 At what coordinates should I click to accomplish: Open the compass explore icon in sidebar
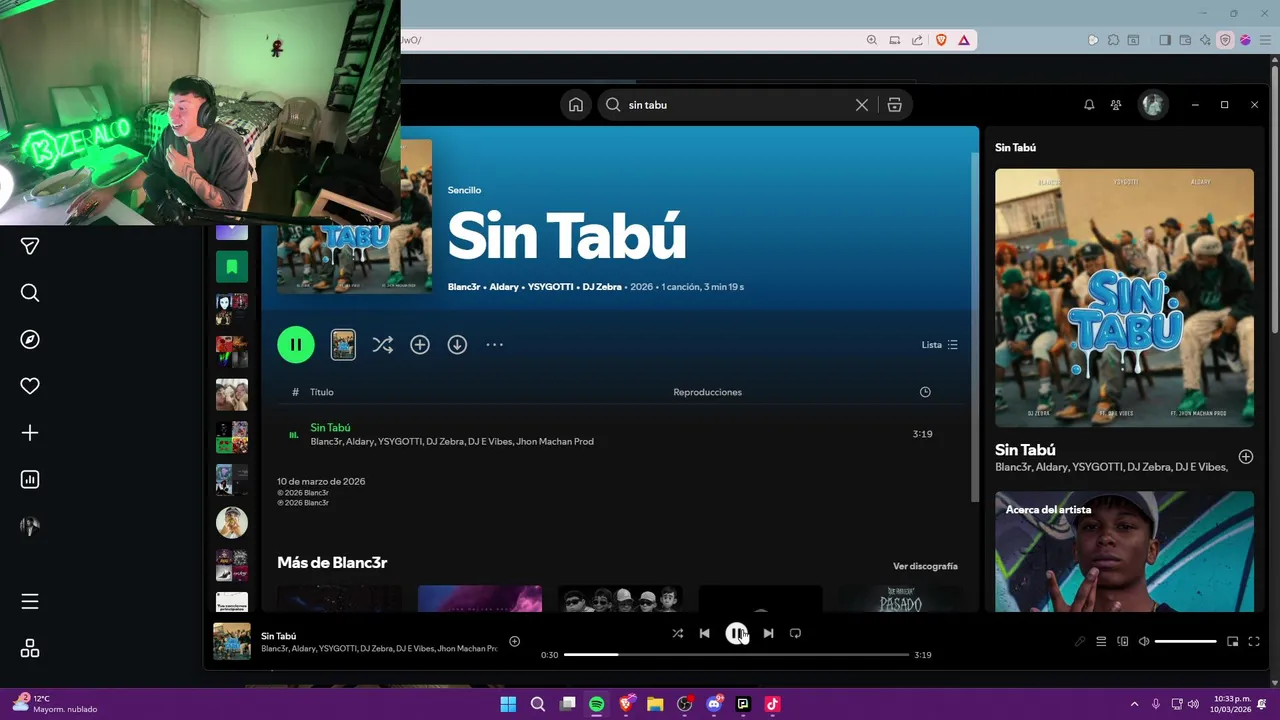pyautogui.click(x=30, y=340)
